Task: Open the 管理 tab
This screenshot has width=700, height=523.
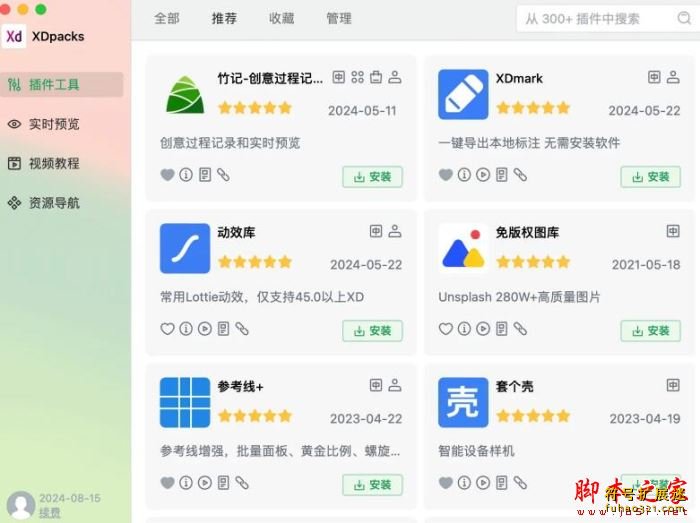Action: click(339, 18)
